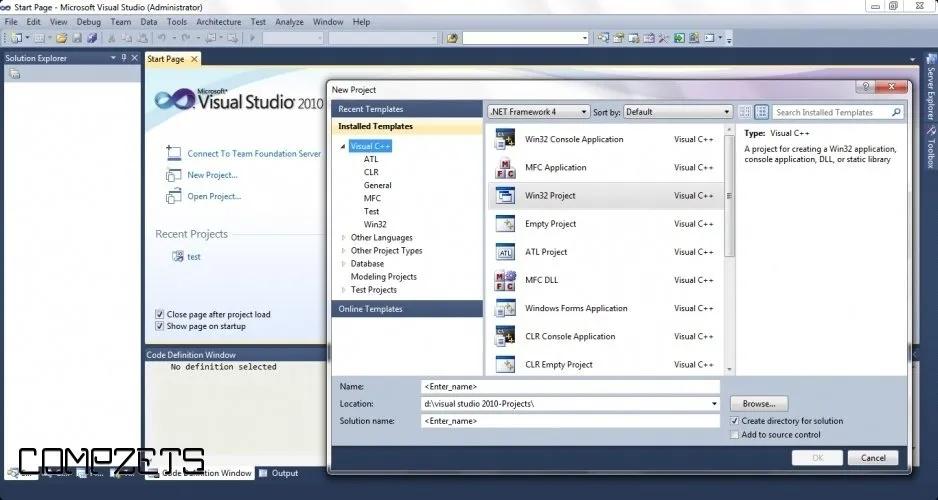Click the Save All toolbar icon
Screen dimensions: 938x500
pos(92,38)
